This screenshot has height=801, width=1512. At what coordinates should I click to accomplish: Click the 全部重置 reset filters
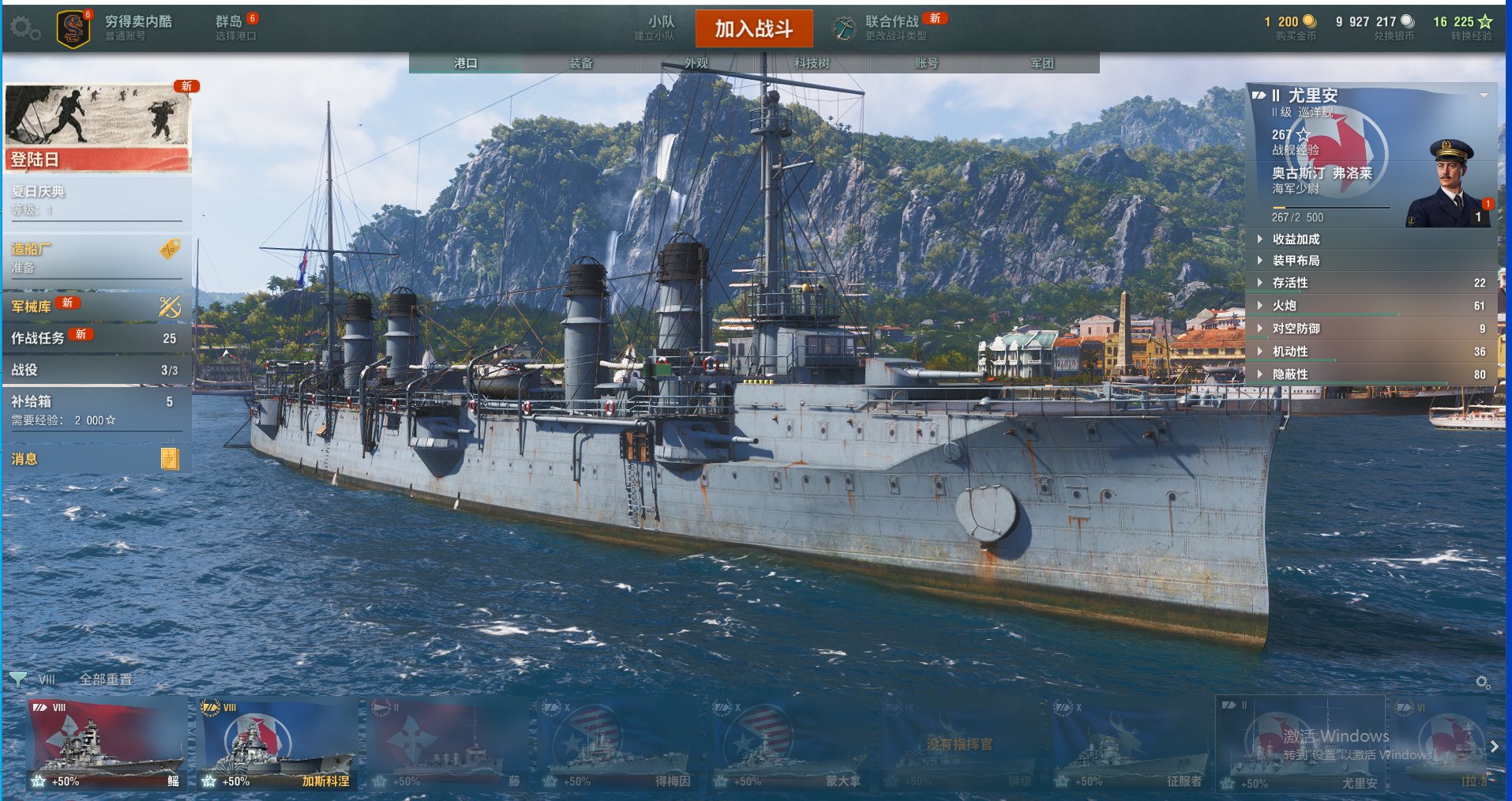pos(106,679)
